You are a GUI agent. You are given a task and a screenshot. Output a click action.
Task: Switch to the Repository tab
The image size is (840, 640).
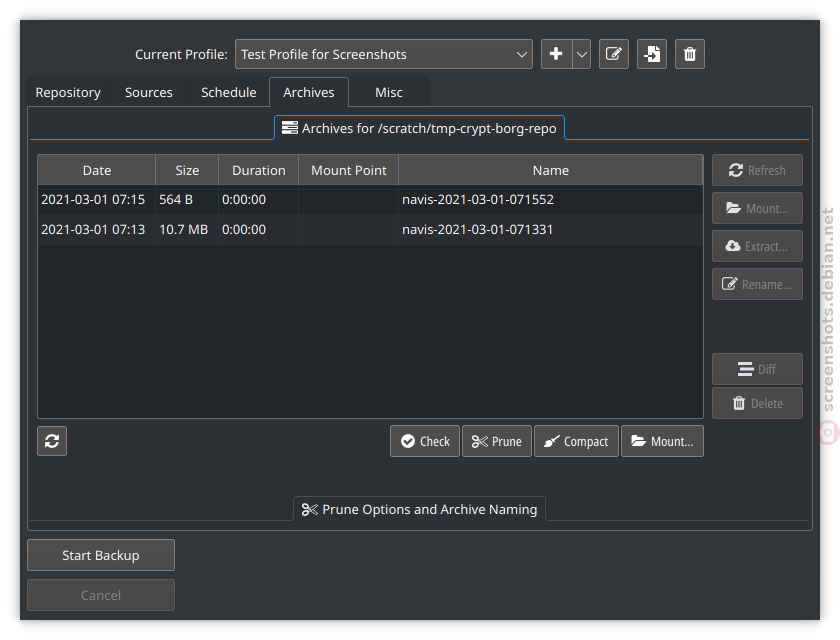[x=68, y=92]
